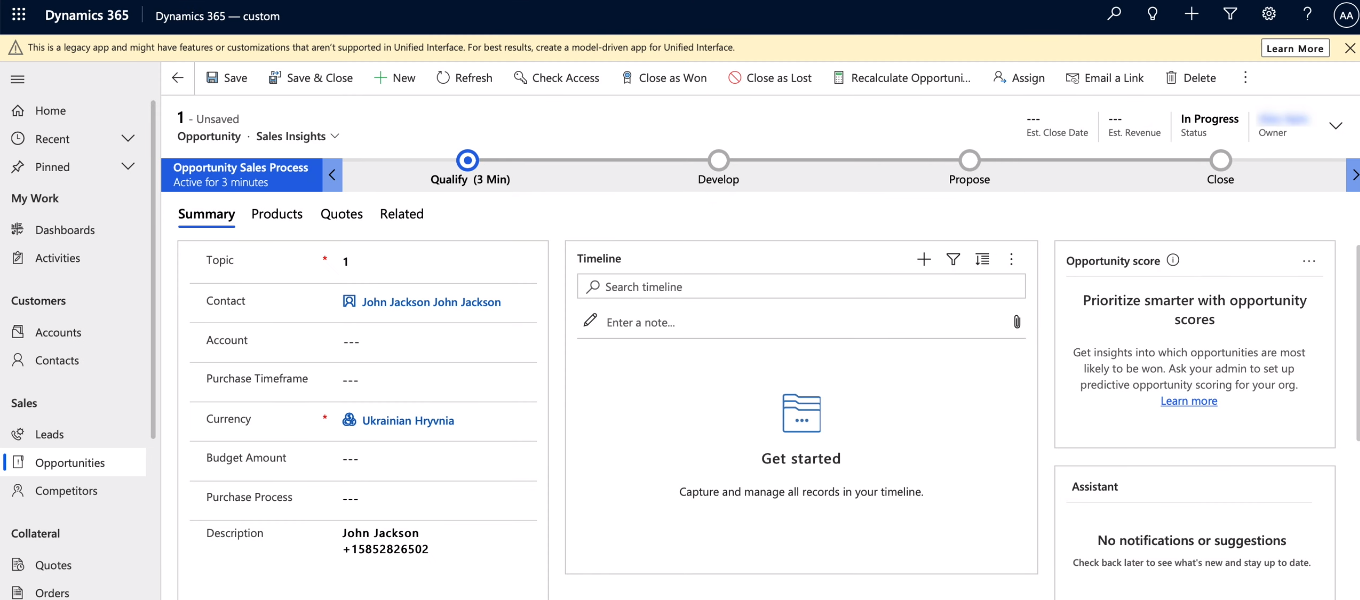The height and width of the screenshot is (600, 1360).
Task: Select Opportunities in the sidebar
Action: [x=73, y=463]
